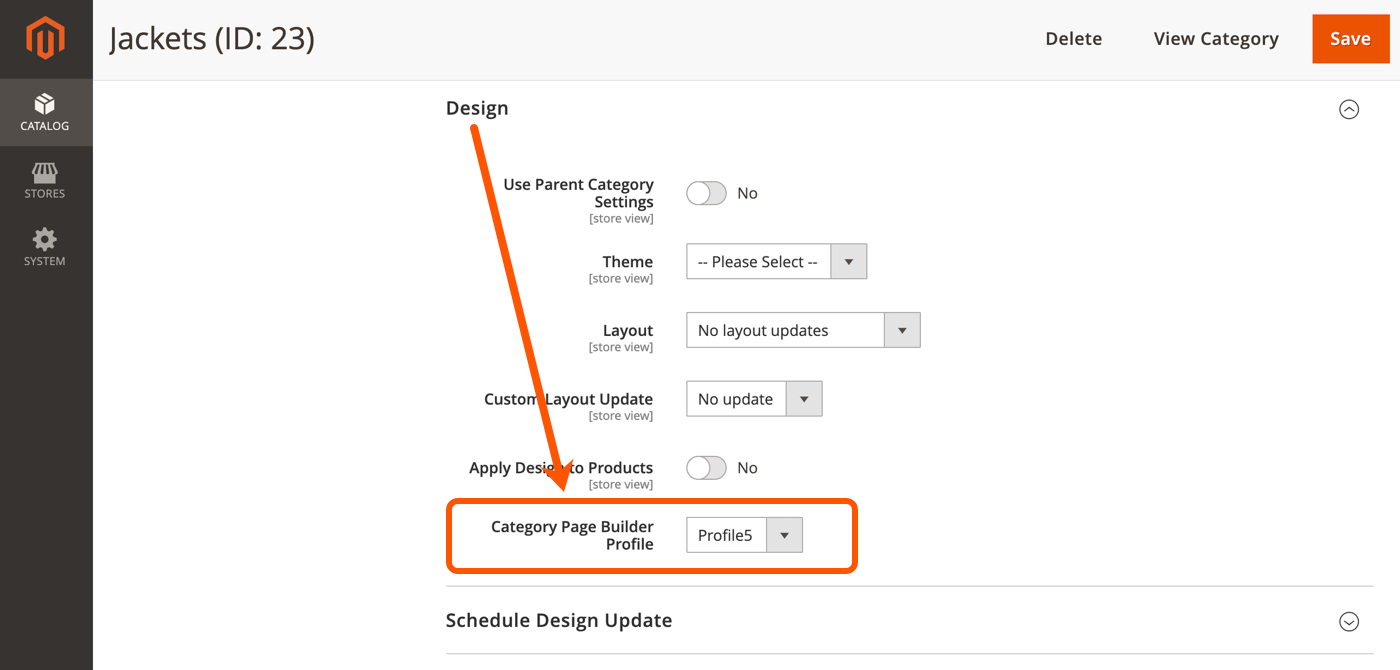The height and width of the screenshot is (670, 1400).
Task: Click the Schedule Design Update heading
Action: (x=559, y=620)
